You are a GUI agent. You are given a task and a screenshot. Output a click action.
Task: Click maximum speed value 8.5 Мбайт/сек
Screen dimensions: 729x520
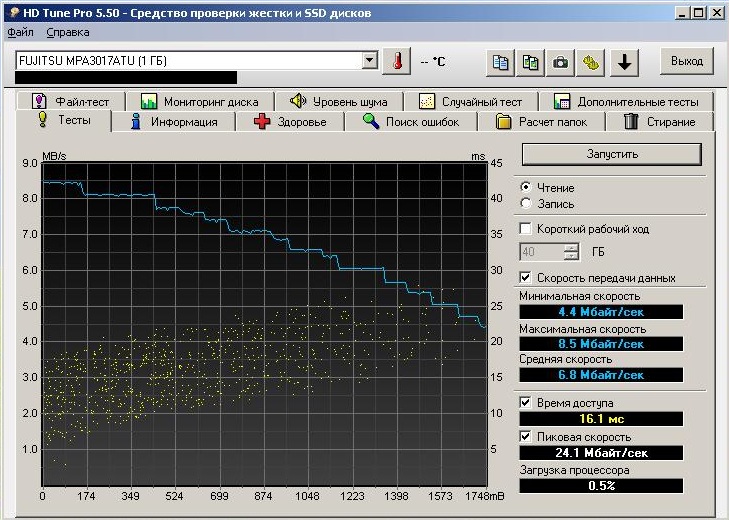click(x=601, y=344)
